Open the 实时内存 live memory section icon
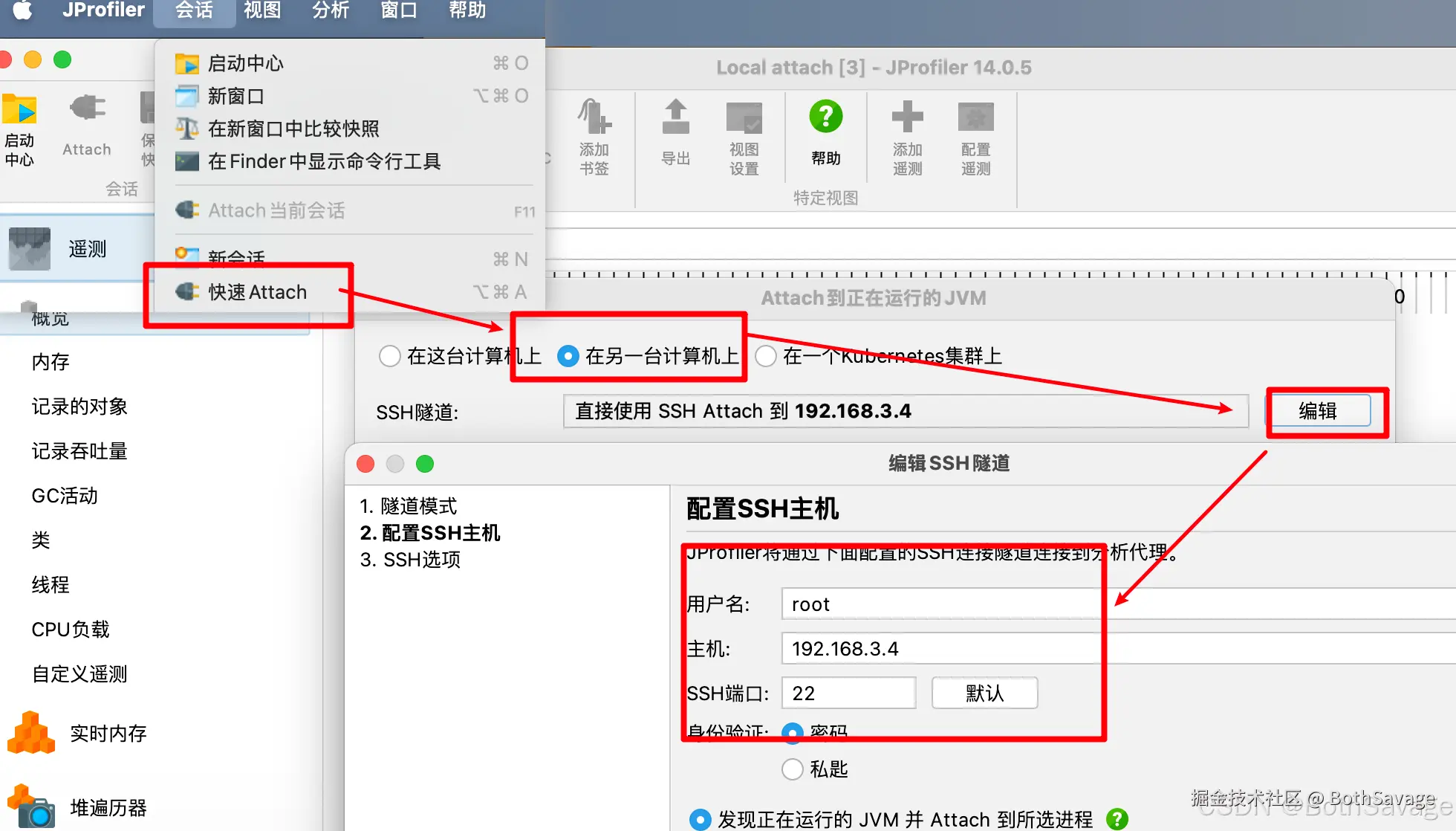 tap(31, 733)
